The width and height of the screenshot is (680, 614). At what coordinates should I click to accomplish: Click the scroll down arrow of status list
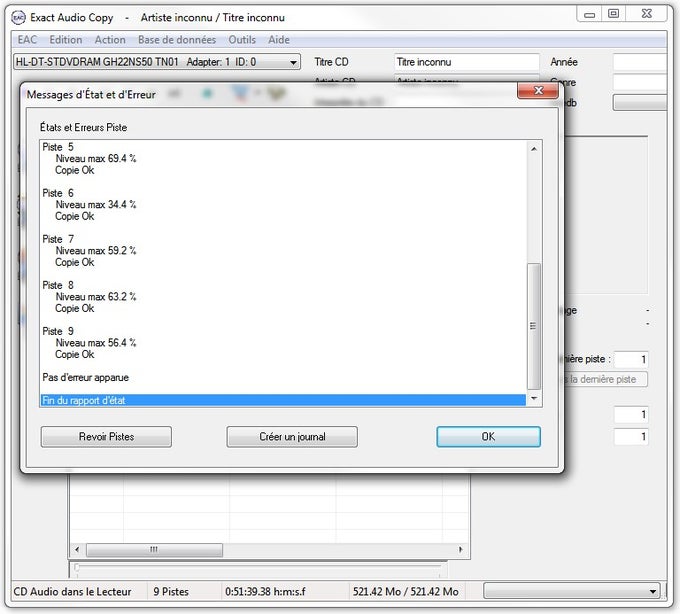[534, 398]
